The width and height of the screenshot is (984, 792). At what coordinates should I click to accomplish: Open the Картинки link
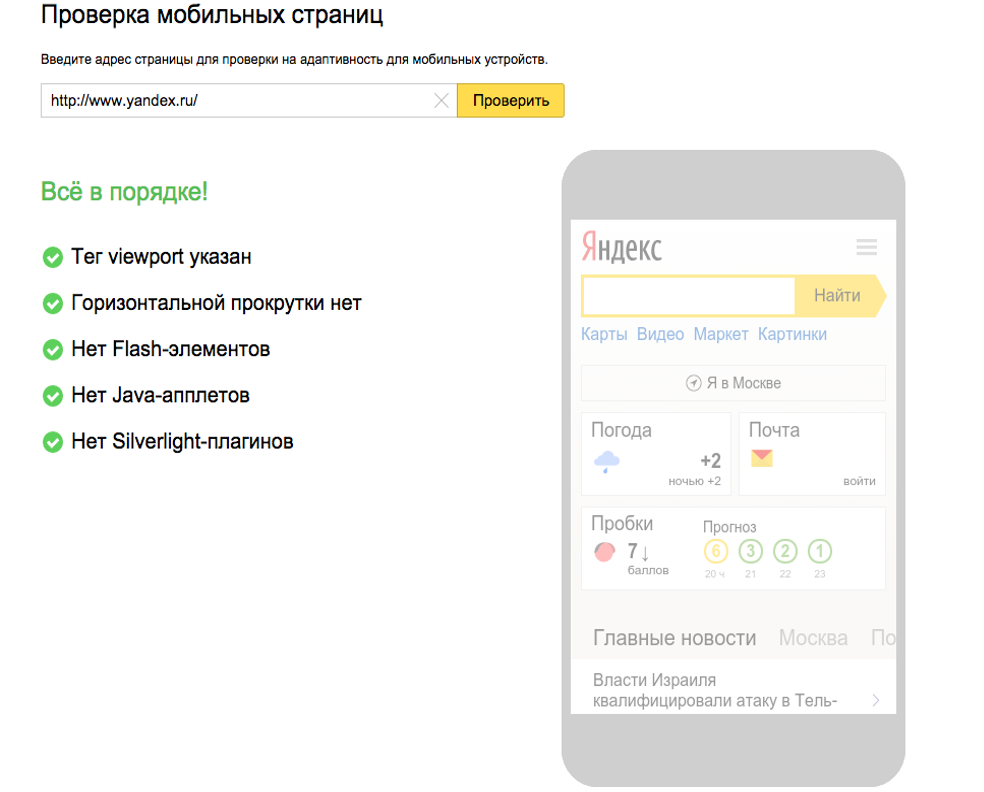[792, 334]
